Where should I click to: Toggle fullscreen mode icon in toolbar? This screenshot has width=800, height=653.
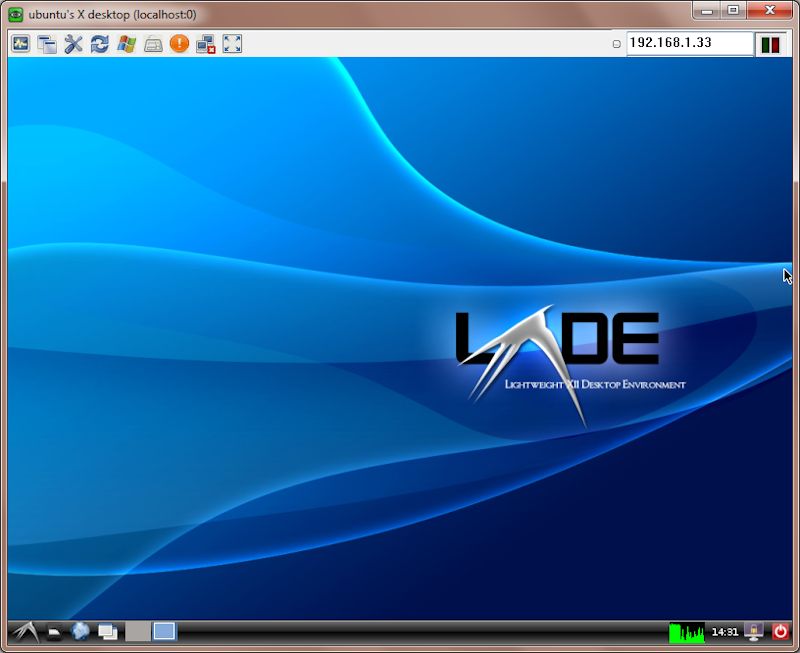(232, 44)
